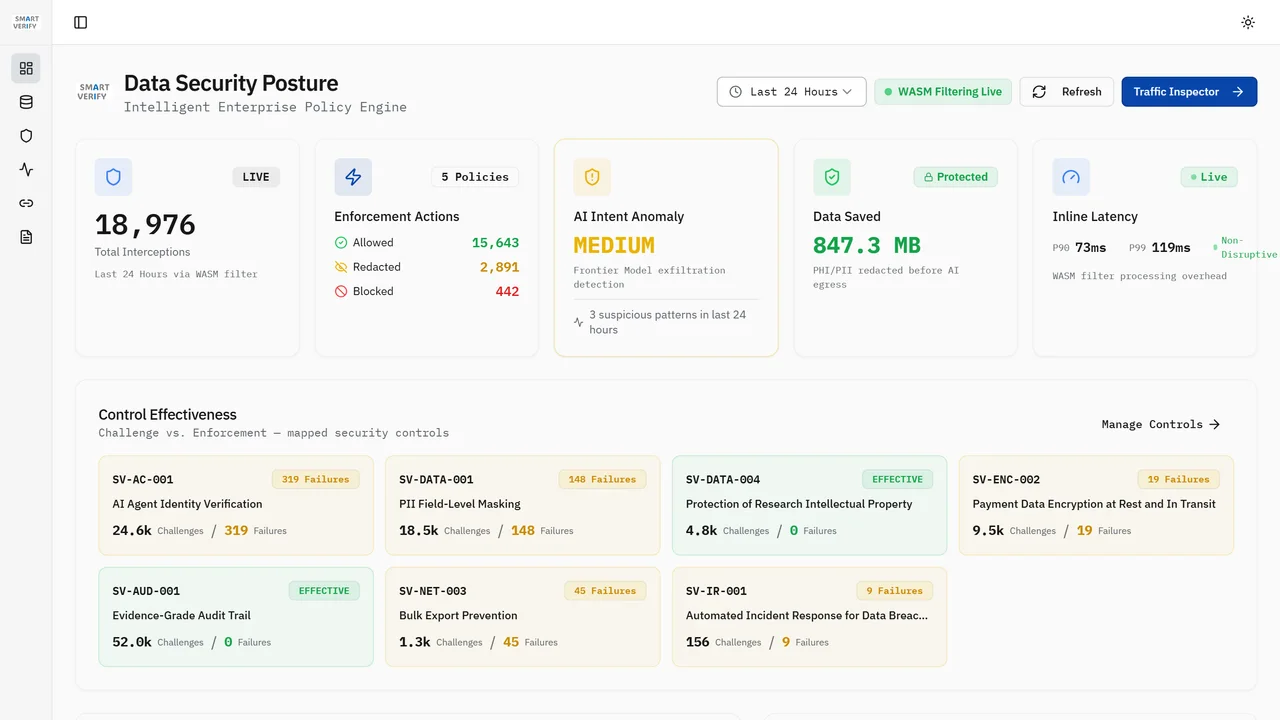The image size is (1280, 720).
Task: Open the SV-AC-001 control card
Action: [236, 505]
